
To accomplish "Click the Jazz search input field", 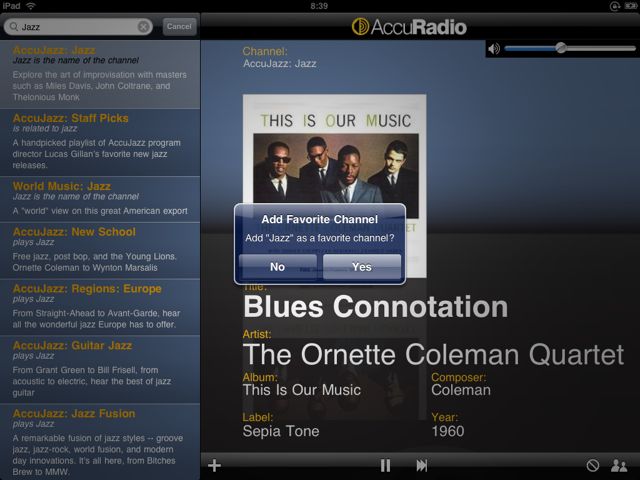I will click(78, 27).
